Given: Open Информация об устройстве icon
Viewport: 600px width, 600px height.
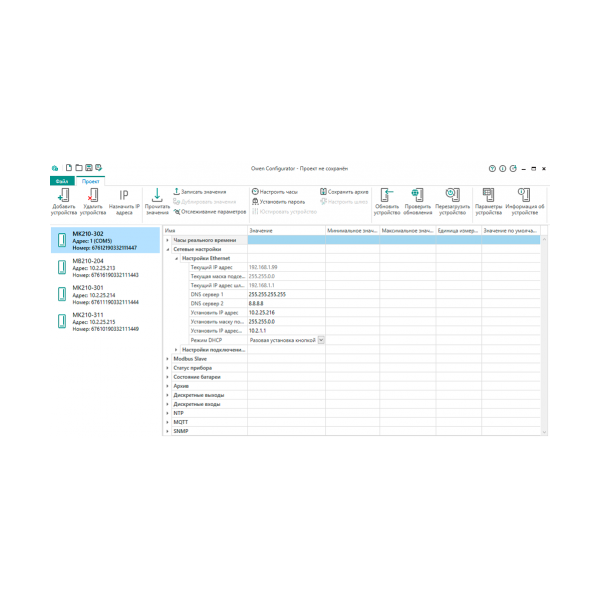Looking at the screenshot, I should tap(524, 195).
